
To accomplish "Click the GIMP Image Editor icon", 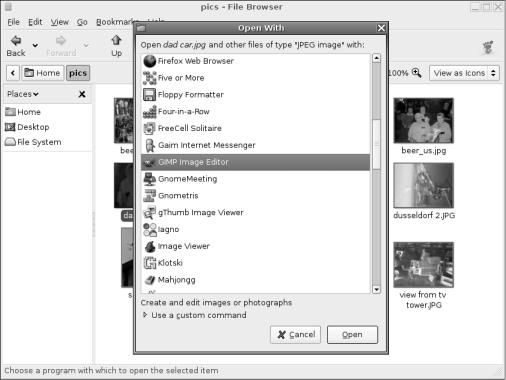I will [x=149, y=162].
